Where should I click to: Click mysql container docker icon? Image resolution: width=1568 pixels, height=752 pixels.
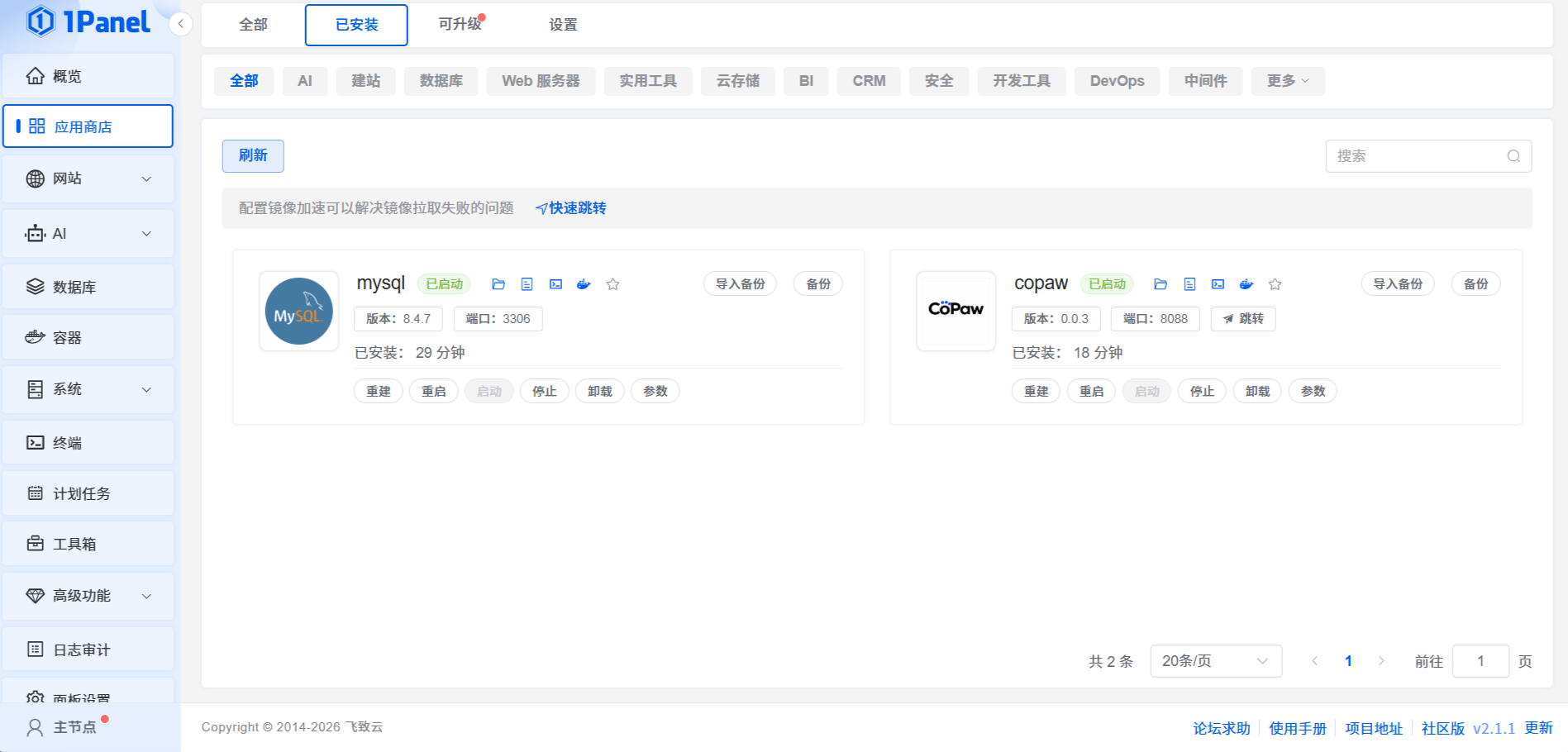tap(584, 284)
